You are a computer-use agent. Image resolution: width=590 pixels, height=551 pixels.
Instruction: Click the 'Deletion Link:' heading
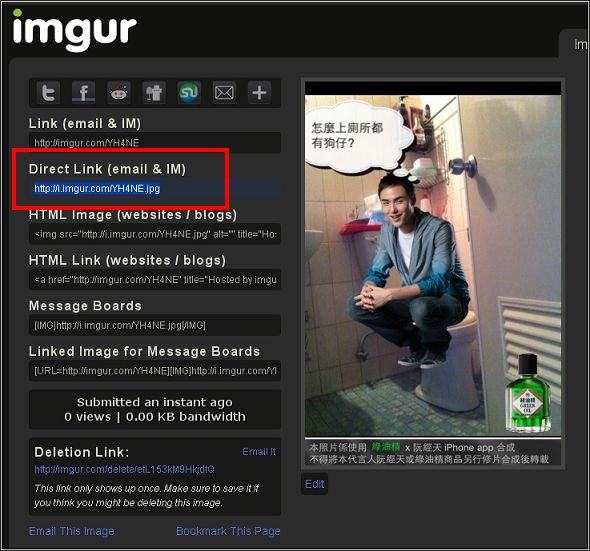coord(82,452)
